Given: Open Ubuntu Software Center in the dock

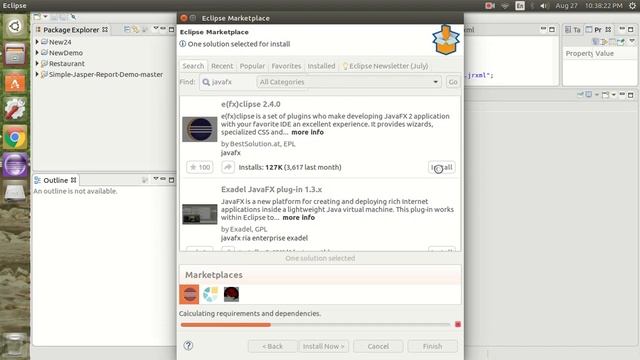Looking at the screenshot, I should (x=15, y=82).
